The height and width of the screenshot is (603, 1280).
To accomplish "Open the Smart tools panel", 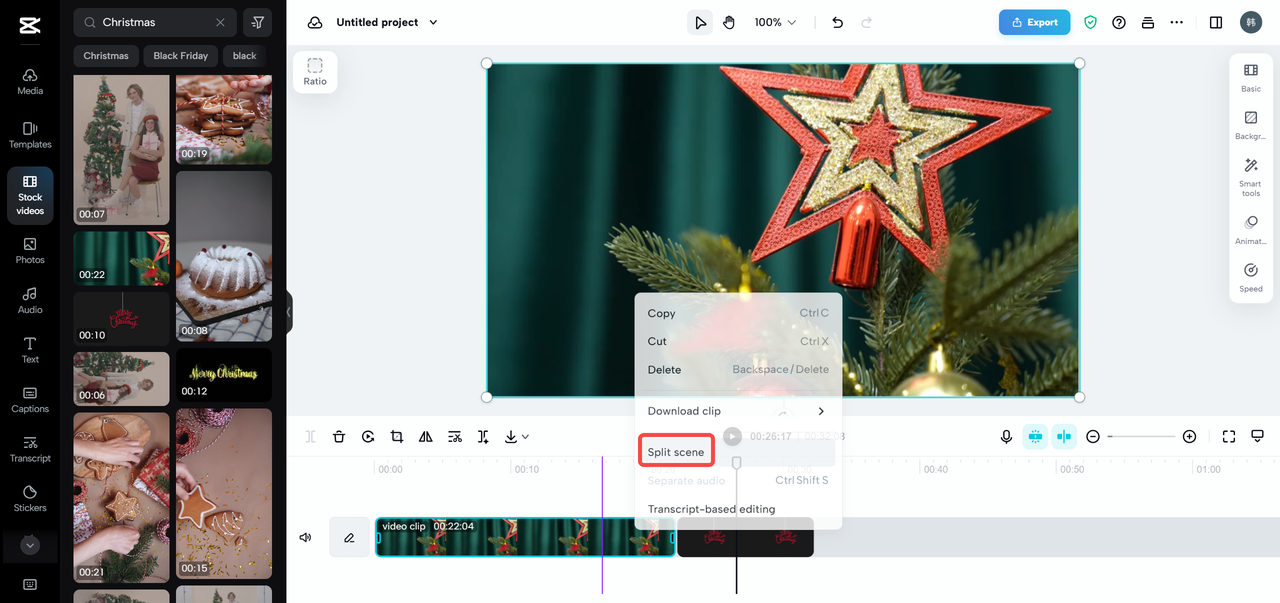I will tap(1250, 175).
